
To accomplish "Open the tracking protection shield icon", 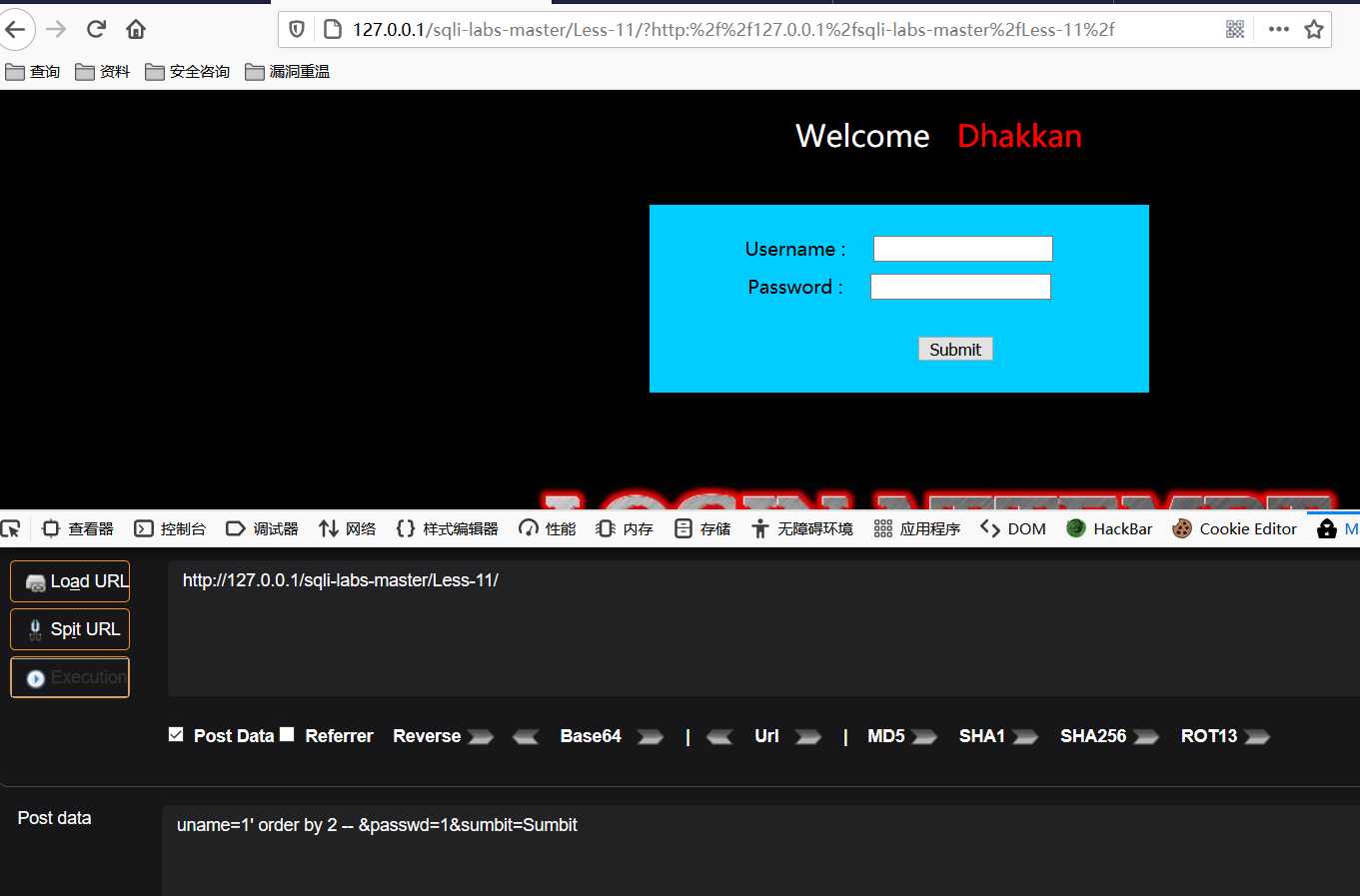I will pyautogui.click(x=297, y=29).
